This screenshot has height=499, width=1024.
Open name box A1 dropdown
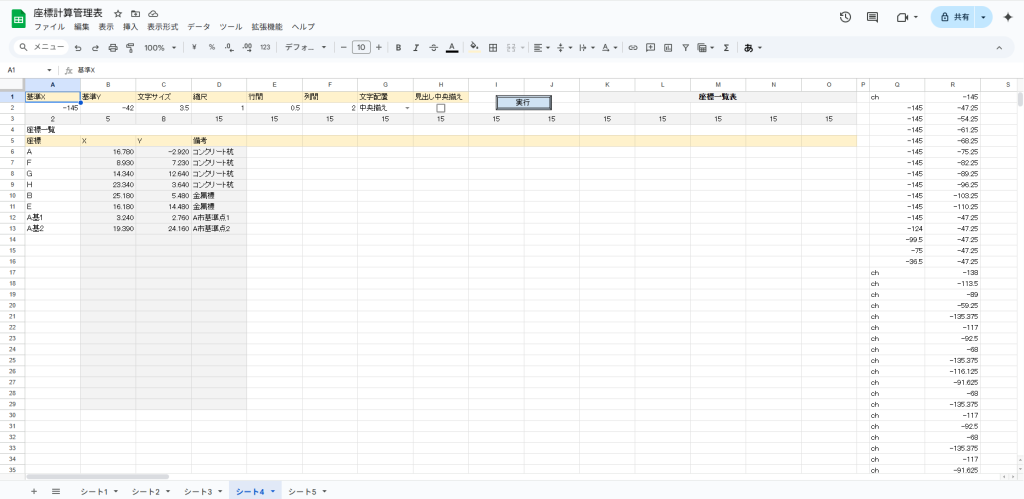coord(49,70)
